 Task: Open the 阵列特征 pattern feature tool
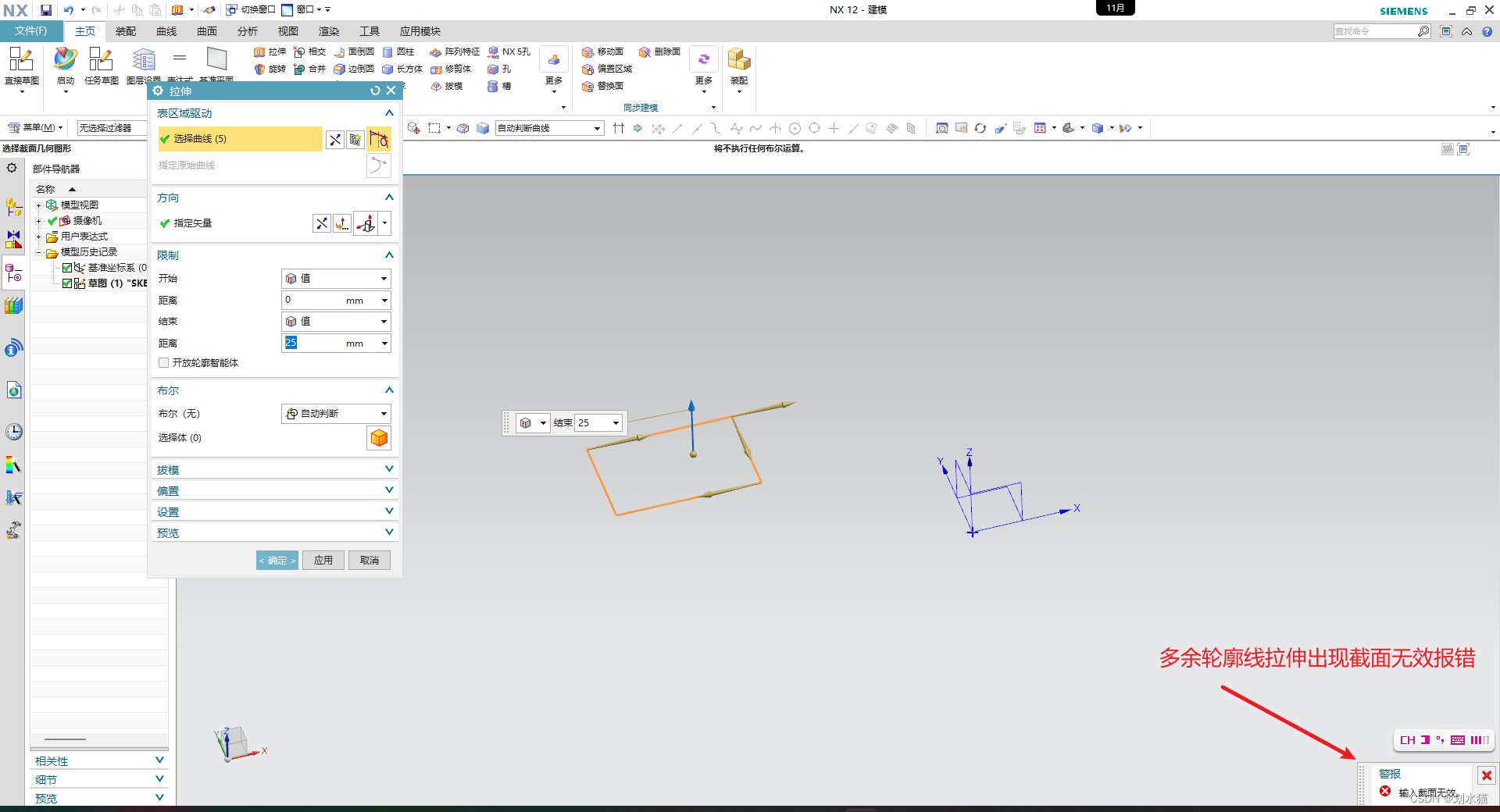[x=455, y=52]
